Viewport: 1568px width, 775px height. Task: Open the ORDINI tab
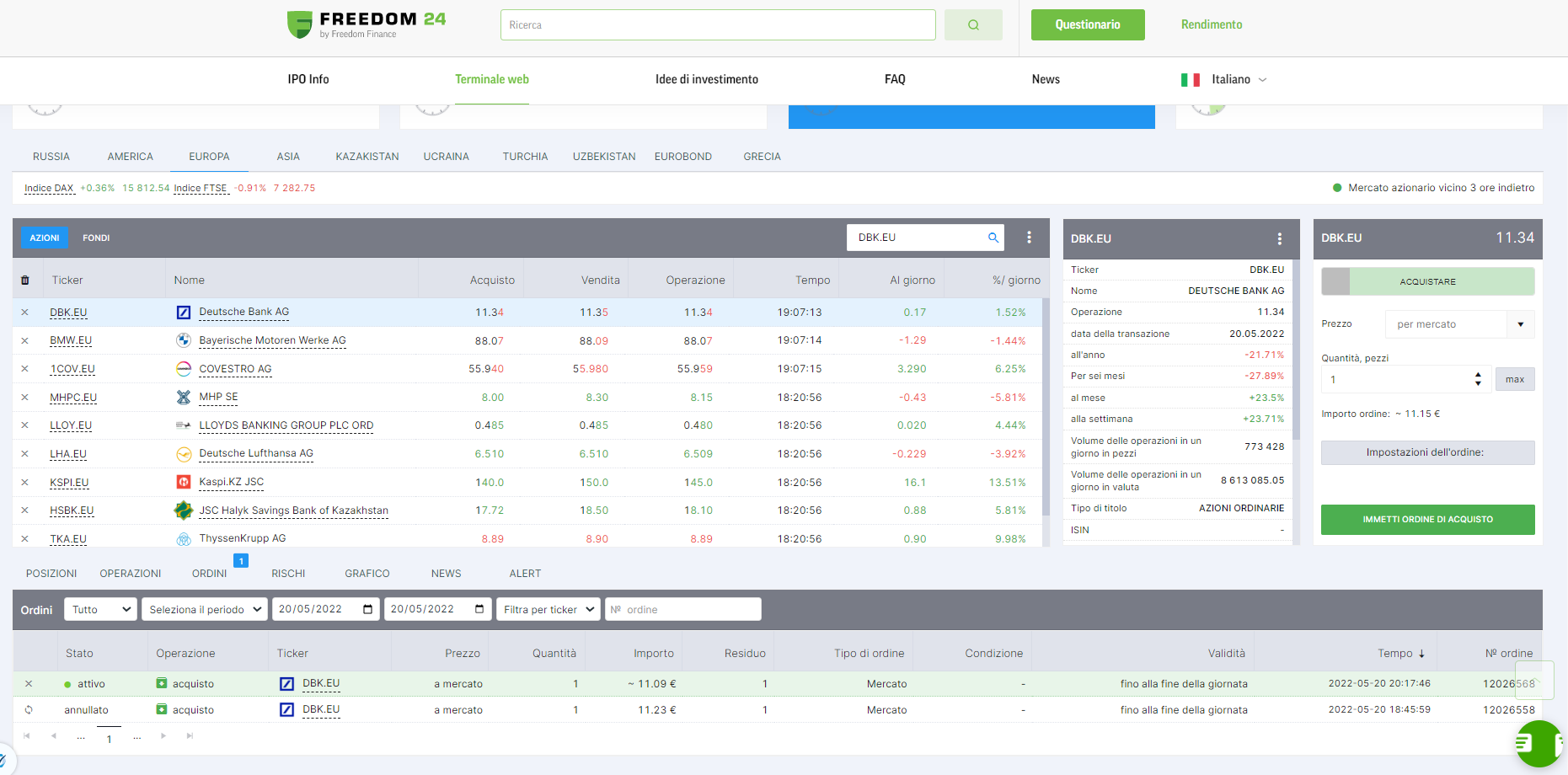(210, 574)
